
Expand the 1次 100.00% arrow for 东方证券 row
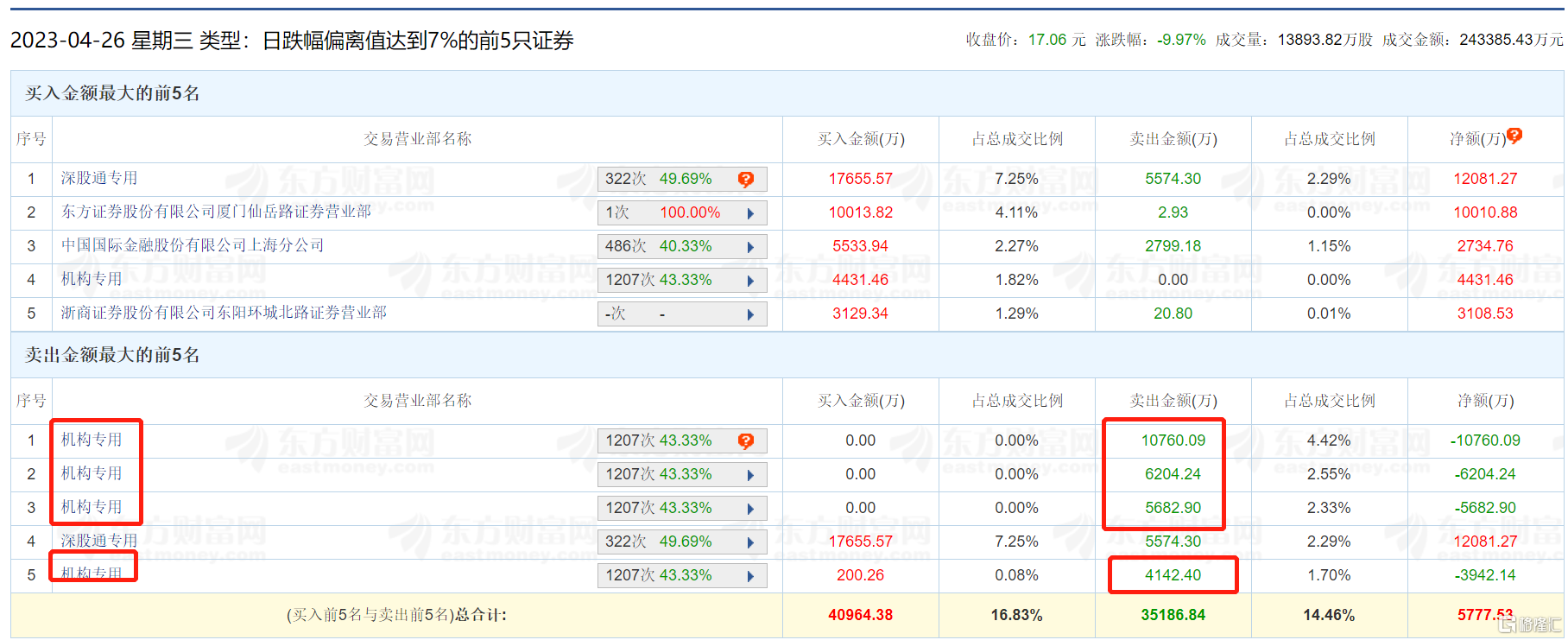pyautogui.click(x=750, y=213)
